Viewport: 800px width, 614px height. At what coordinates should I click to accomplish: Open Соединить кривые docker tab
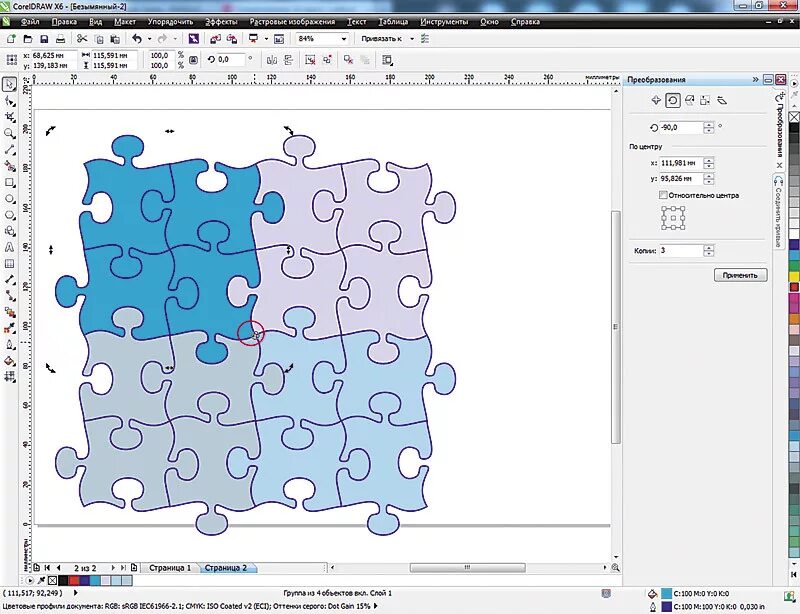(x=778, y=212)
